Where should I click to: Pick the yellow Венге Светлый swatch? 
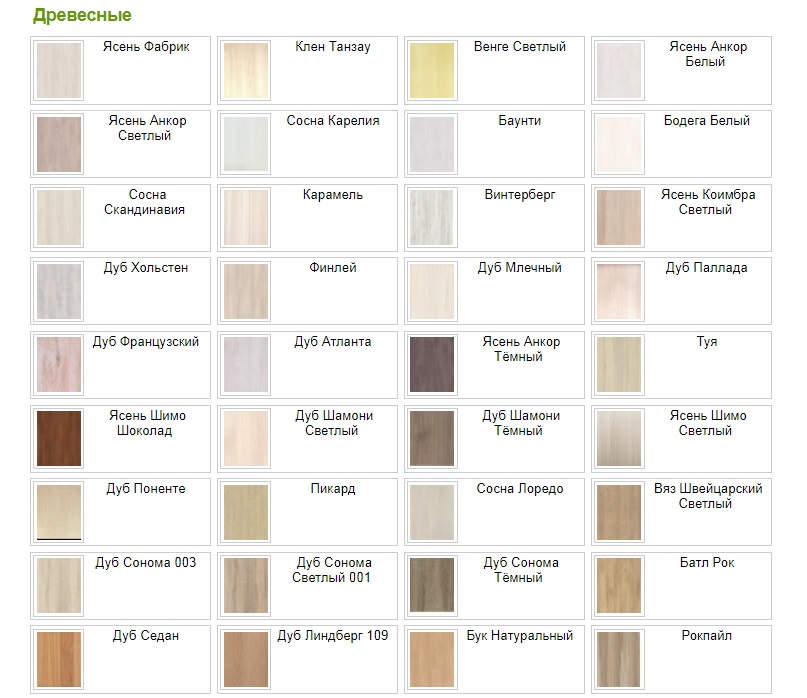click(x=433, y=71)
